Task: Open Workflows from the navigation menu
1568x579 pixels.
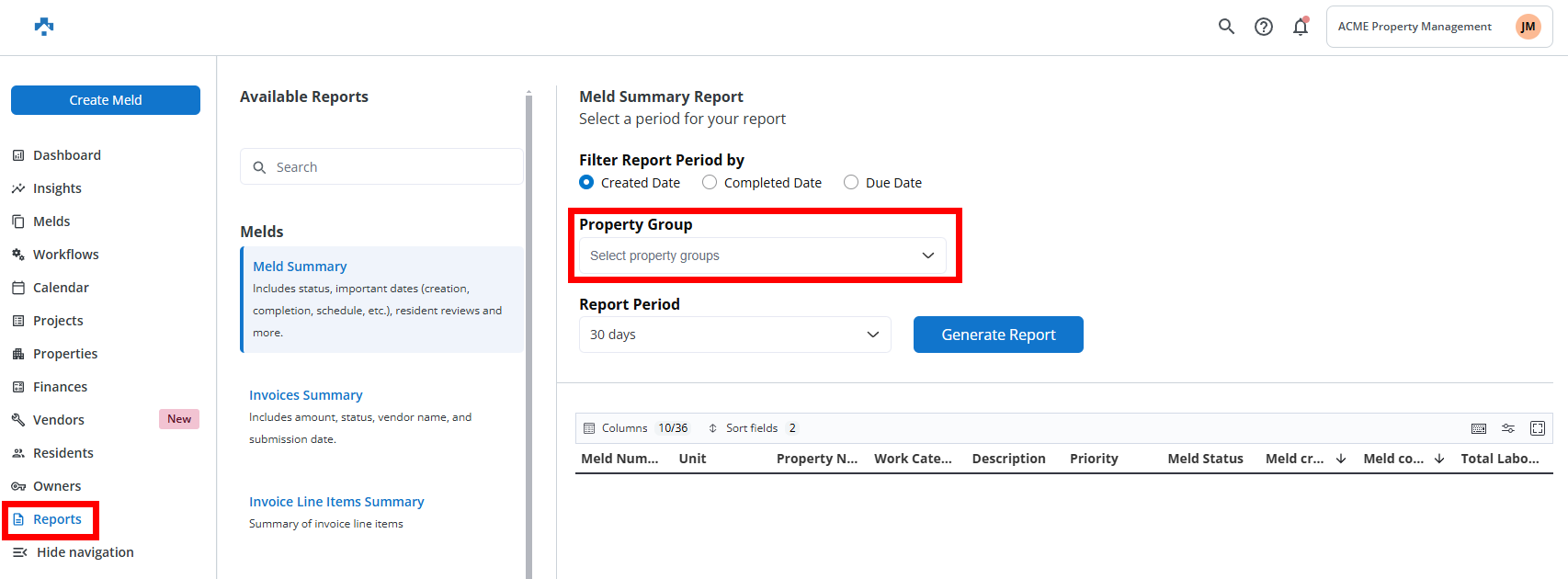Action: pyautogui.click(x=65, y=255)
